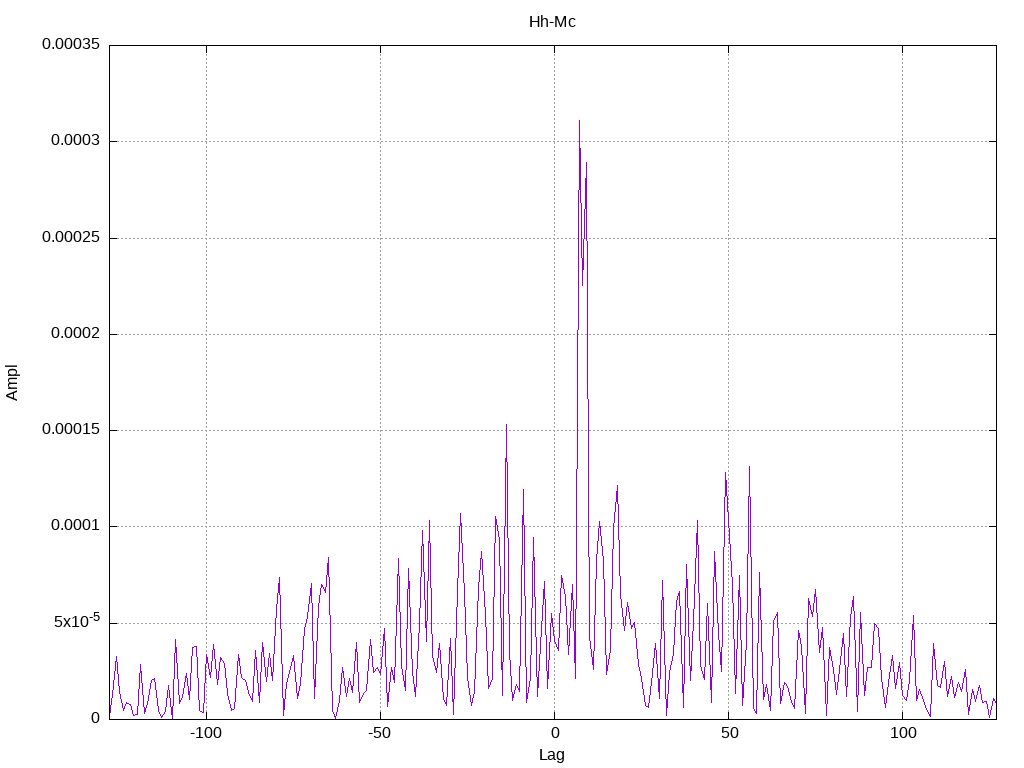Image resolution: width=1024 pixels, height=768 pixels.
Task: Click the plot title "Hh-Mc"
Action: click(x=552, y=22)
